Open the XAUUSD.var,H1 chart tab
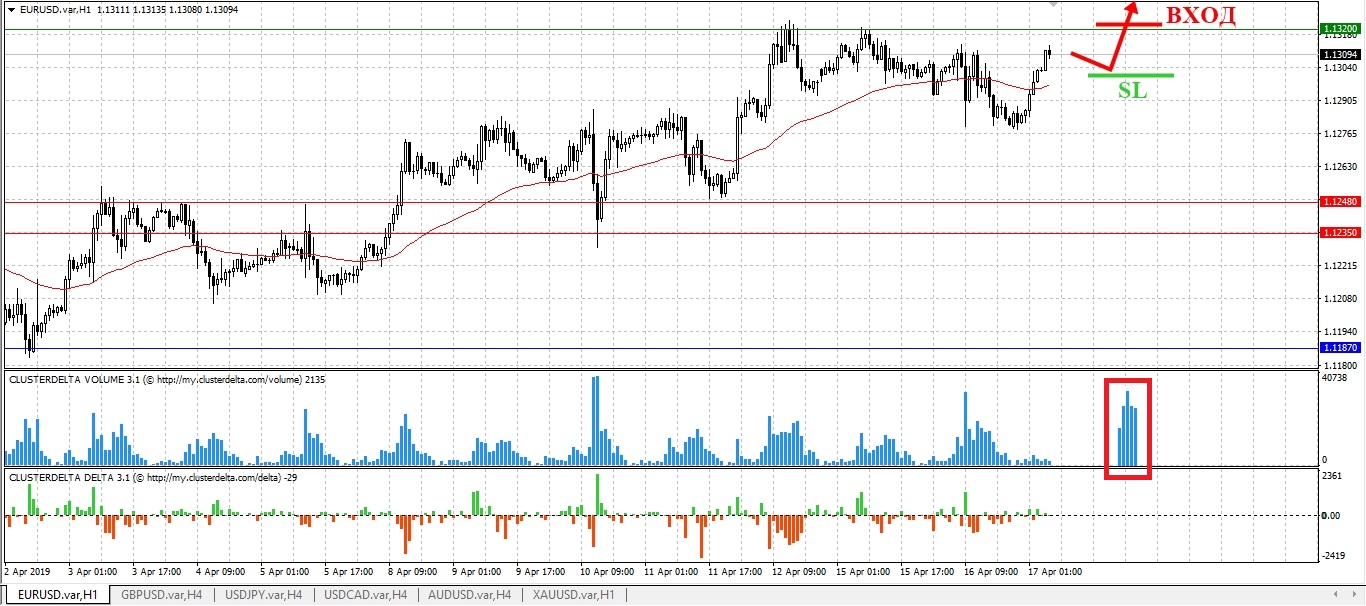 (x=573, y=595)
